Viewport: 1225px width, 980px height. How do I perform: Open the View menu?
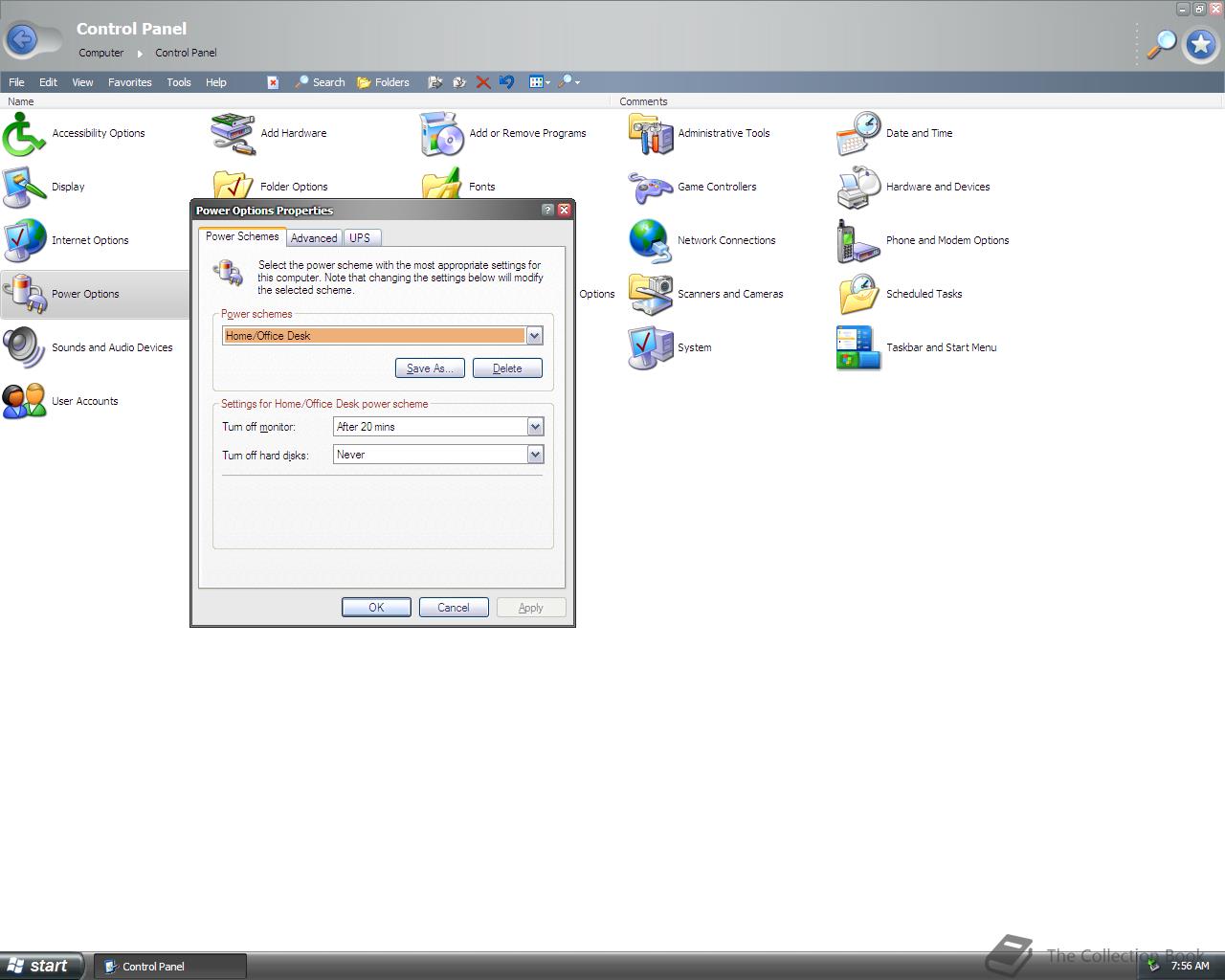coord(82,82)
